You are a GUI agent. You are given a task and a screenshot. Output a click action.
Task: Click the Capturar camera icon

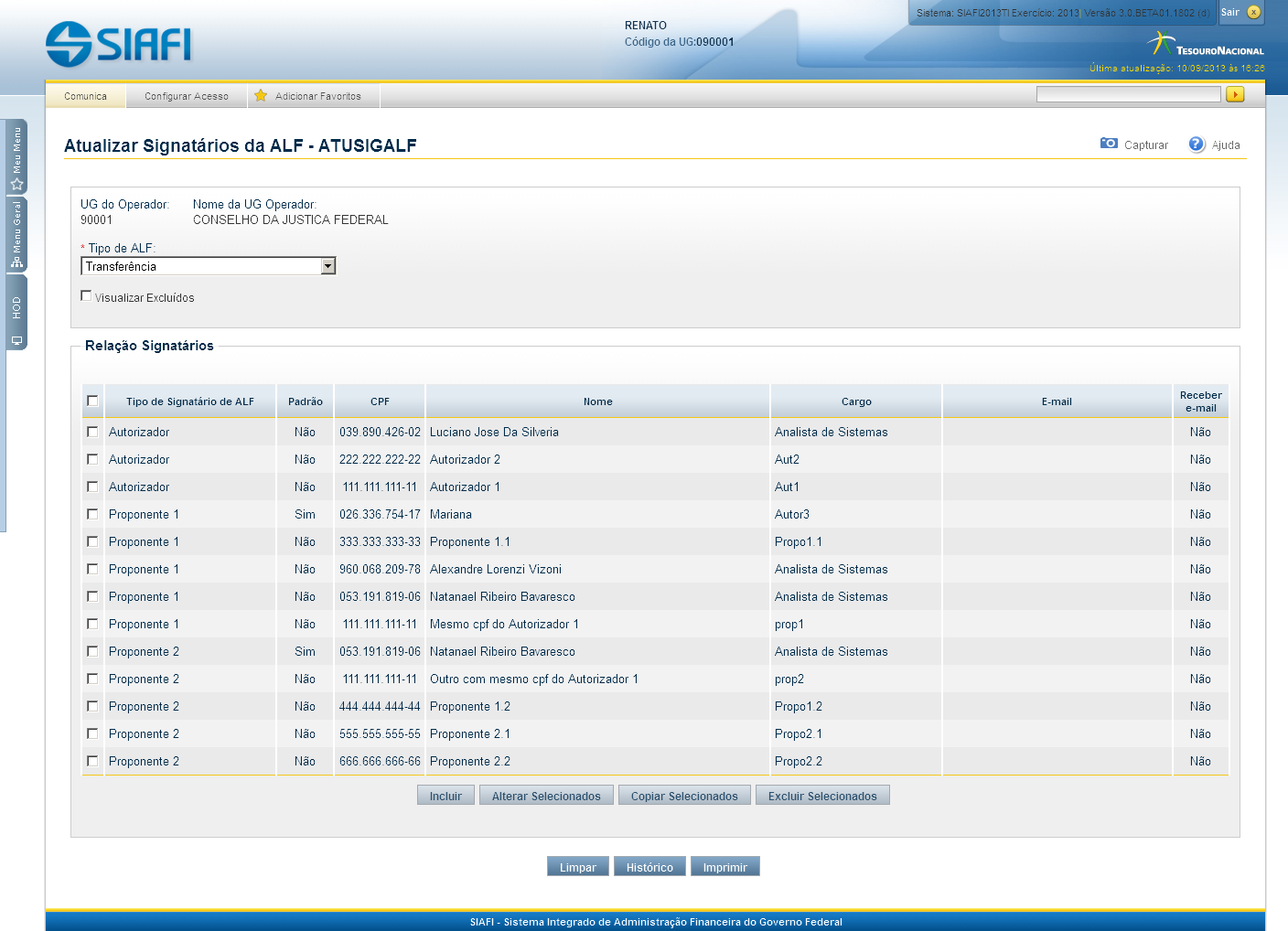pos(1109,144)
